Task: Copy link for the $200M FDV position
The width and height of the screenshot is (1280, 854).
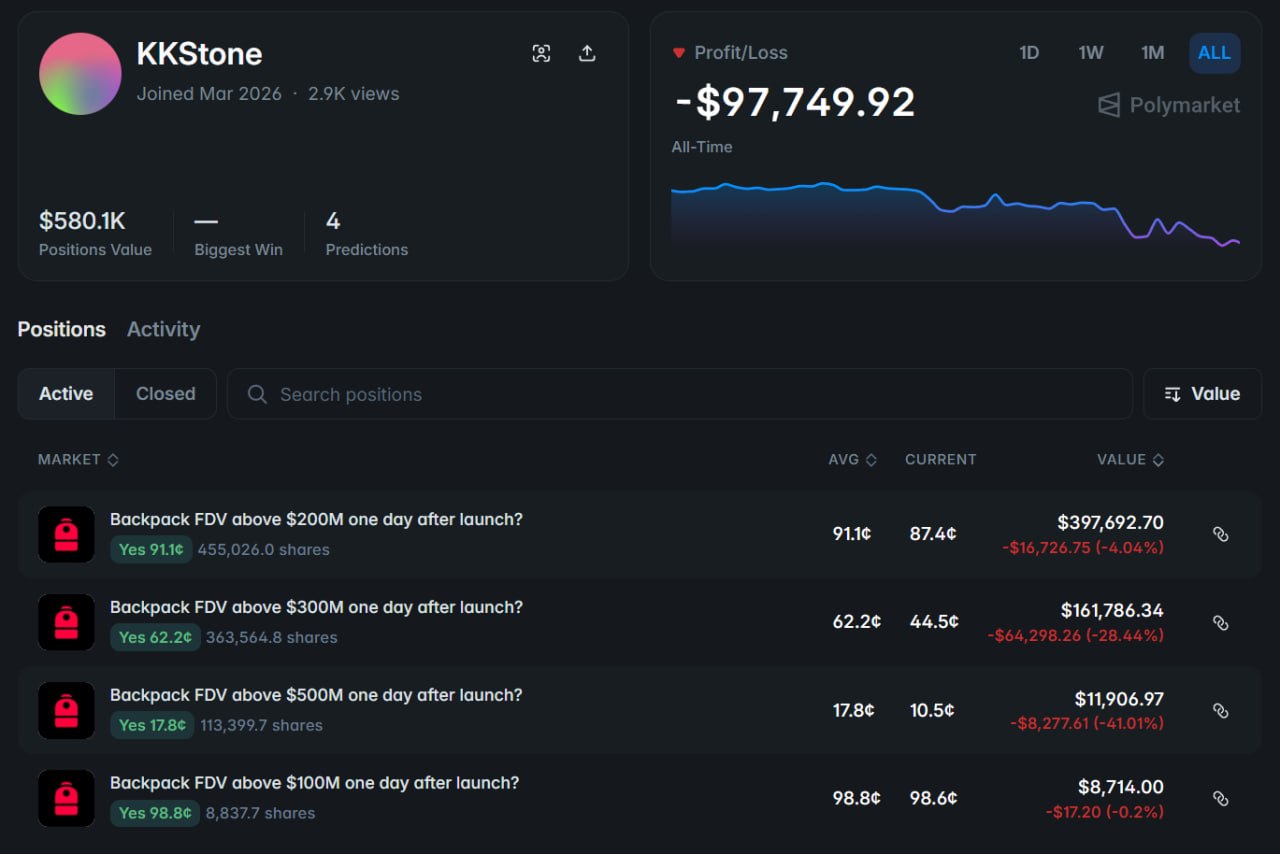Action: (x=1220, y=535)
